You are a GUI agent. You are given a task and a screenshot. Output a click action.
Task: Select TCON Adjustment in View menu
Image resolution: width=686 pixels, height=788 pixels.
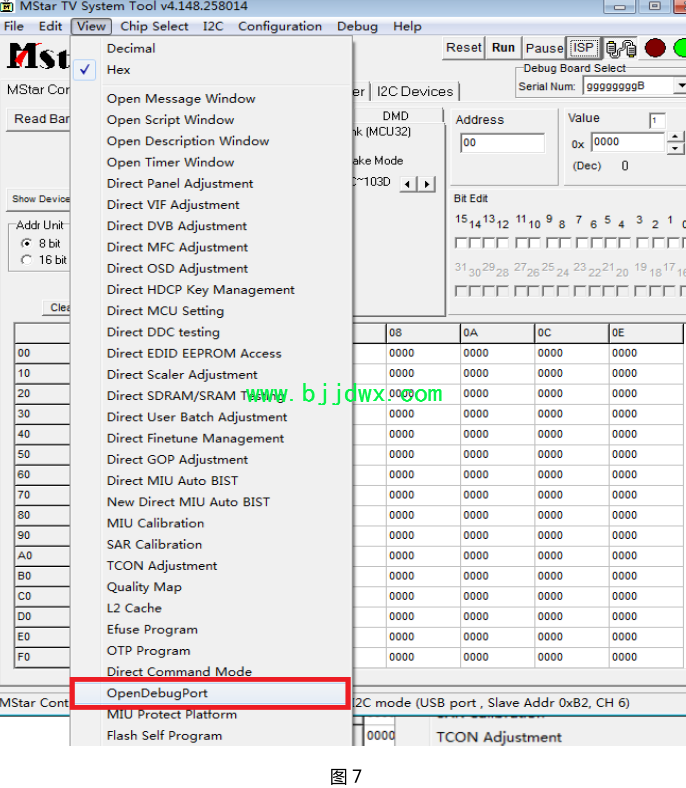pyautogui.click(x=211, y=565)
